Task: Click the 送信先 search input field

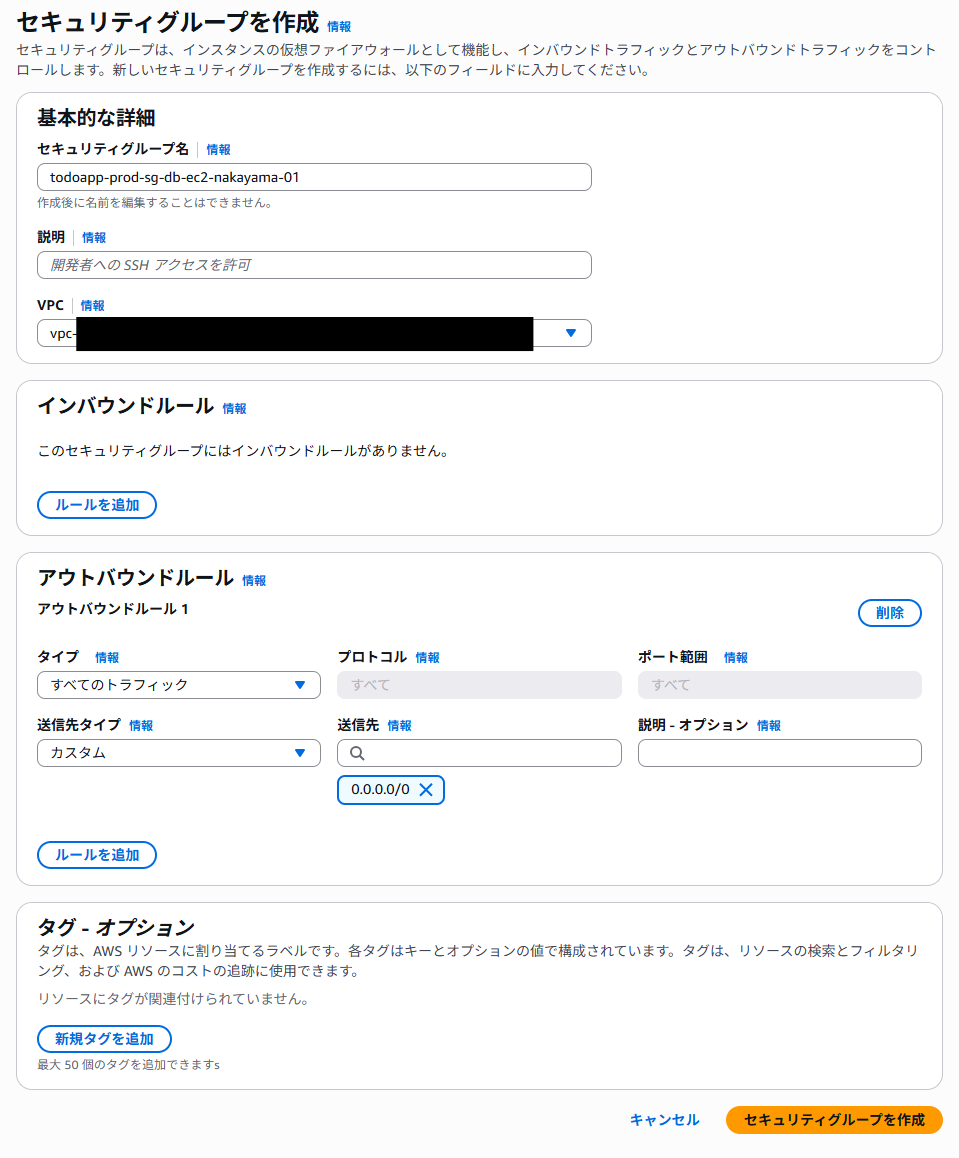Action: click(x=479, y=753)
